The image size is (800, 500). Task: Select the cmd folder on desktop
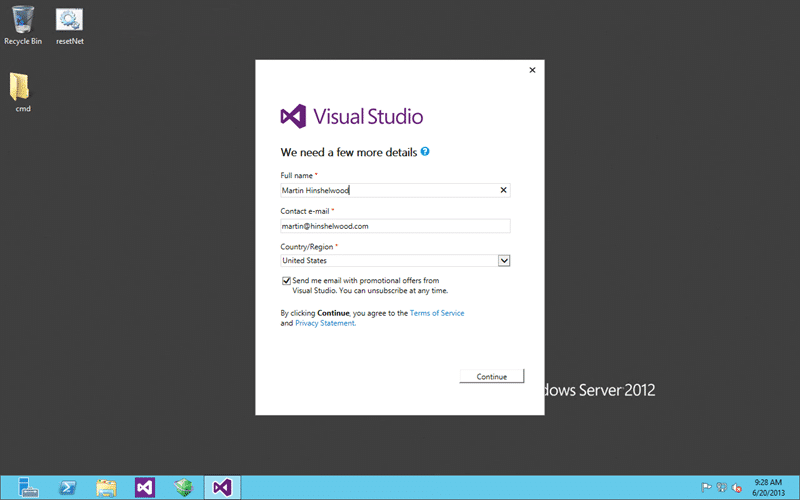(22, 92)
